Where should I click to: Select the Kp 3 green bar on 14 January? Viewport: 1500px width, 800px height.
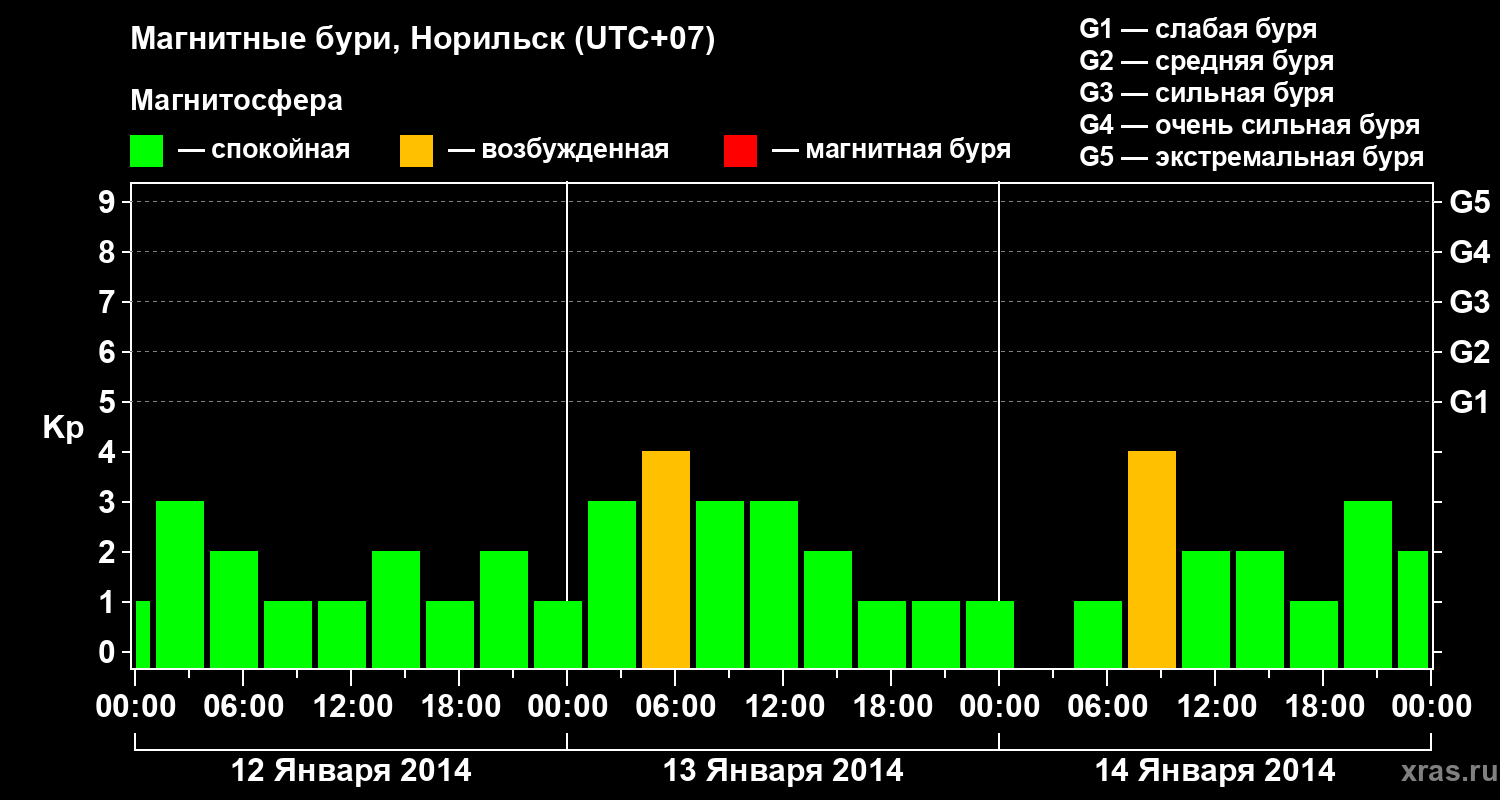(x=1368, y=584)
